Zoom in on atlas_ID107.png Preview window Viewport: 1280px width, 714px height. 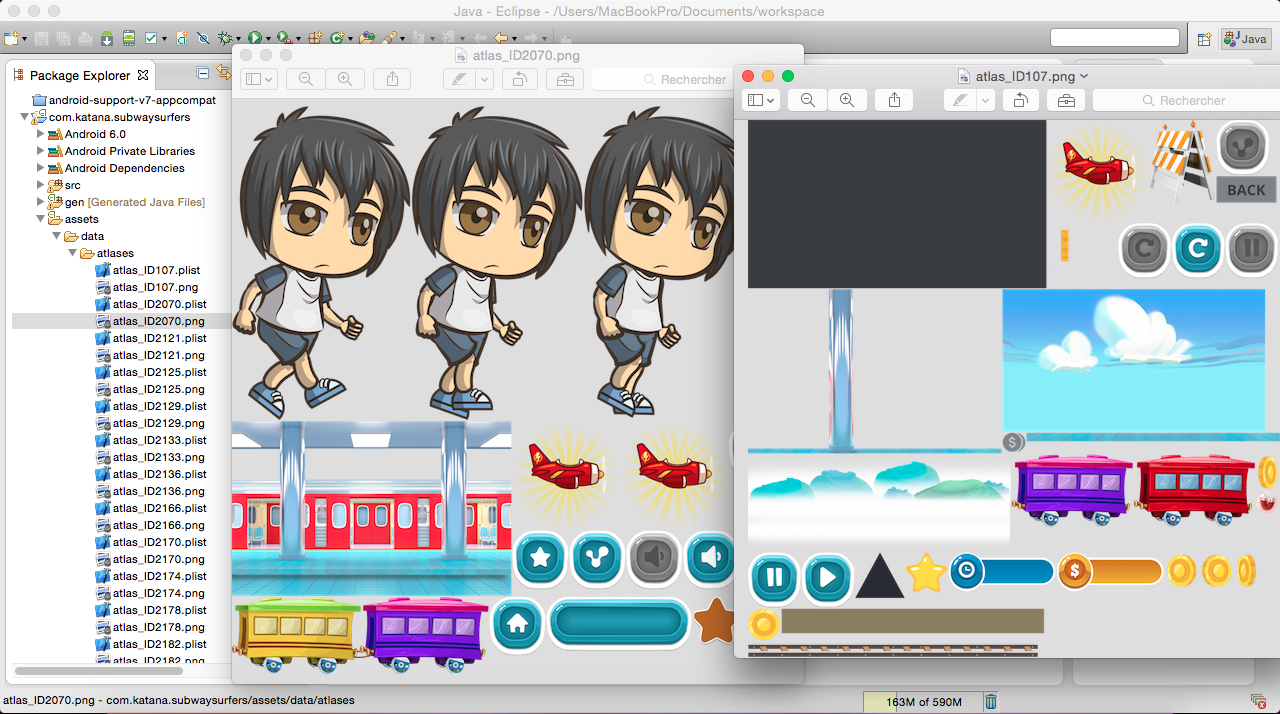click(847, 100)
